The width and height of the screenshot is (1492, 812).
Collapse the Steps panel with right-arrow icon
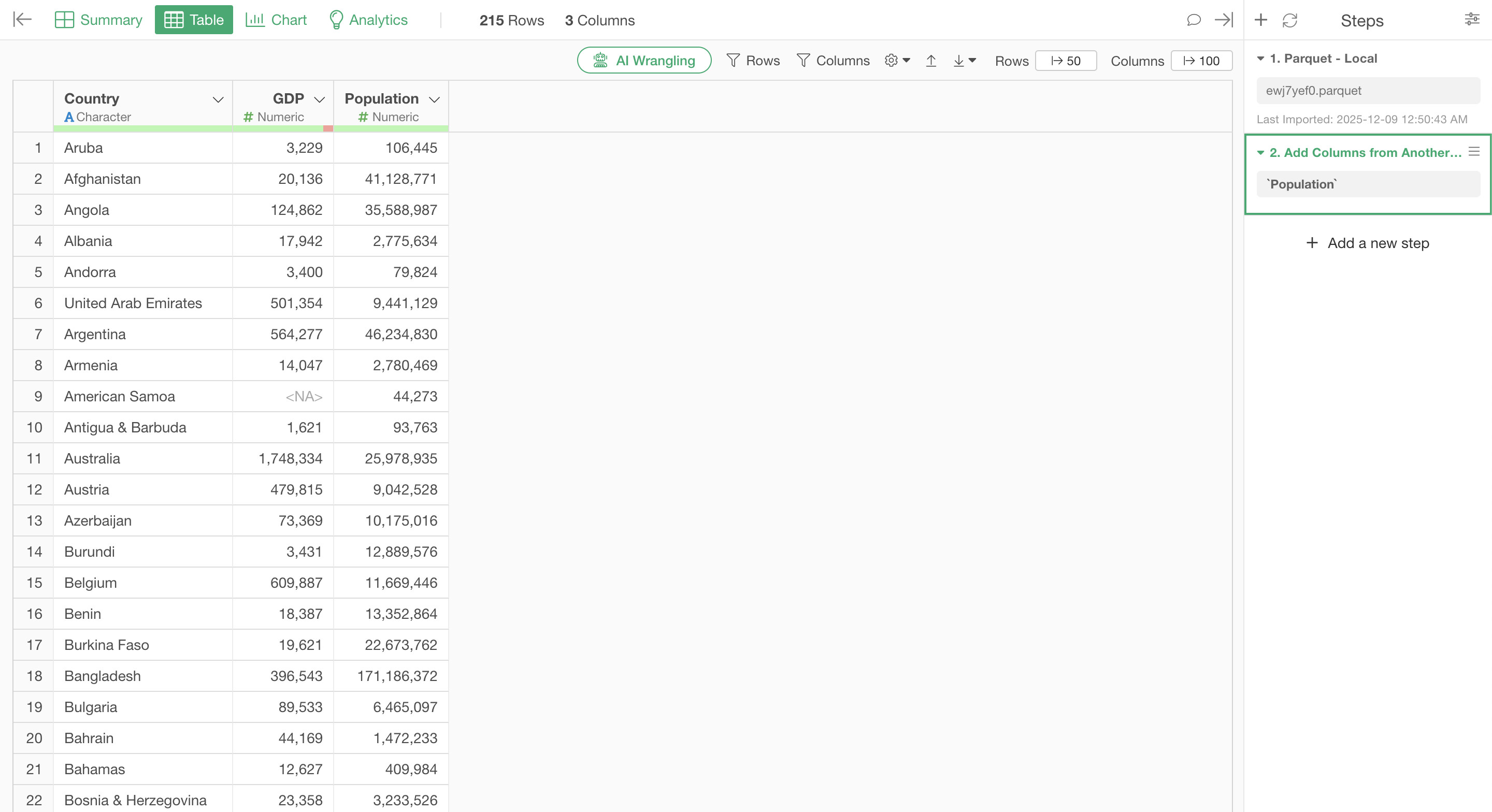click(x=1224, y=20)
